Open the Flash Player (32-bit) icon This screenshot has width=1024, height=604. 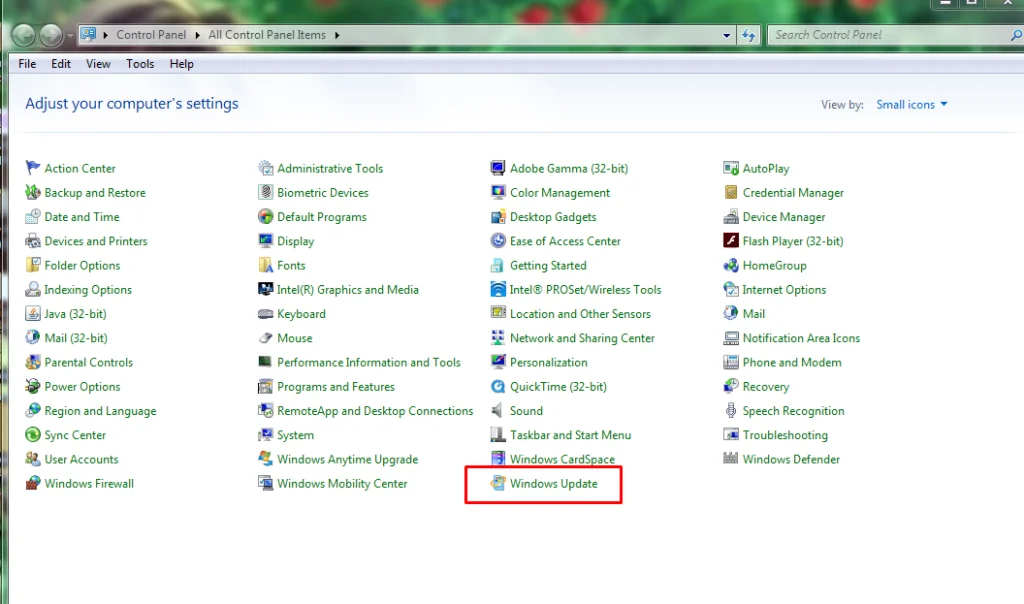point(731,240)
